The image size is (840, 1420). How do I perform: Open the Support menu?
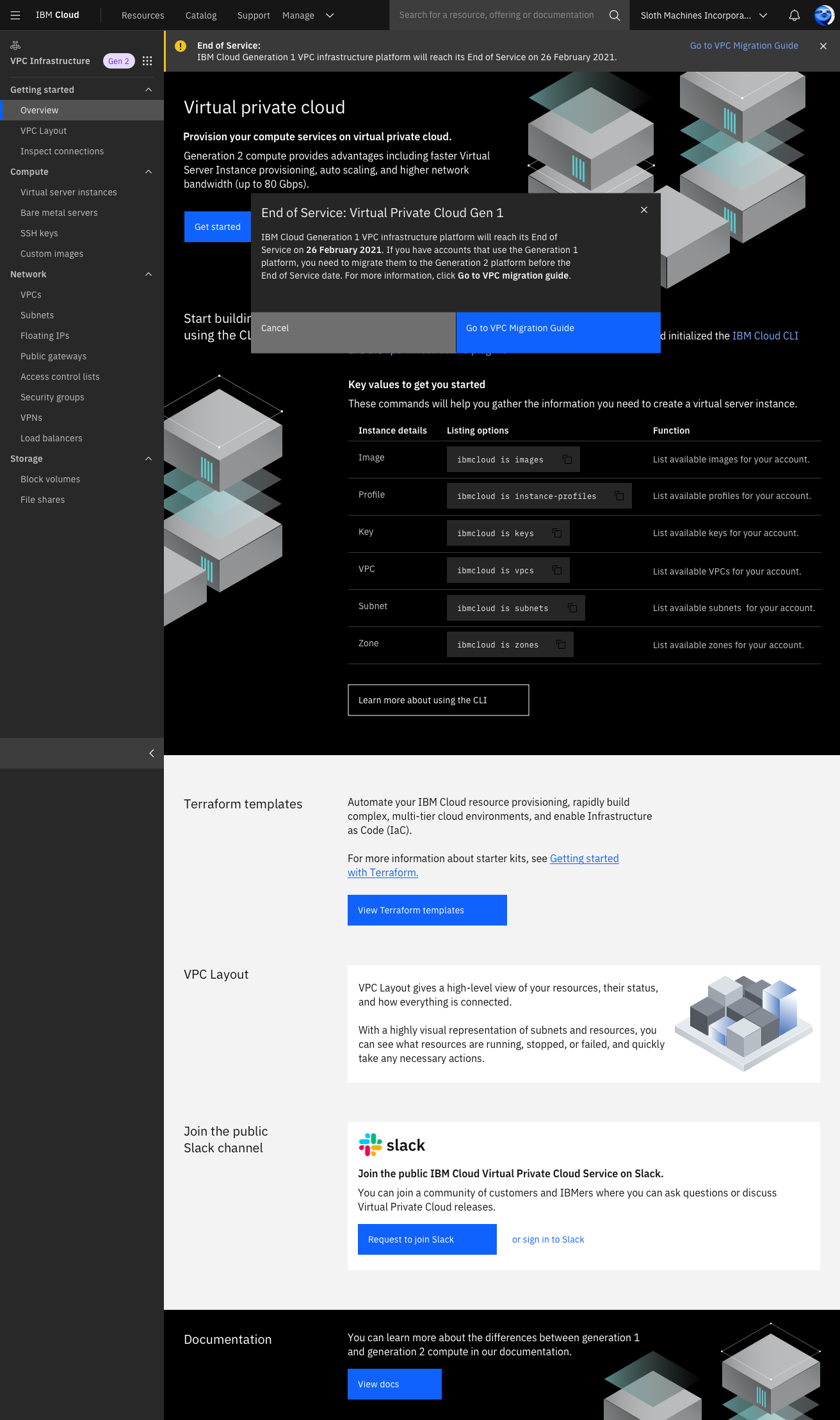254,15
